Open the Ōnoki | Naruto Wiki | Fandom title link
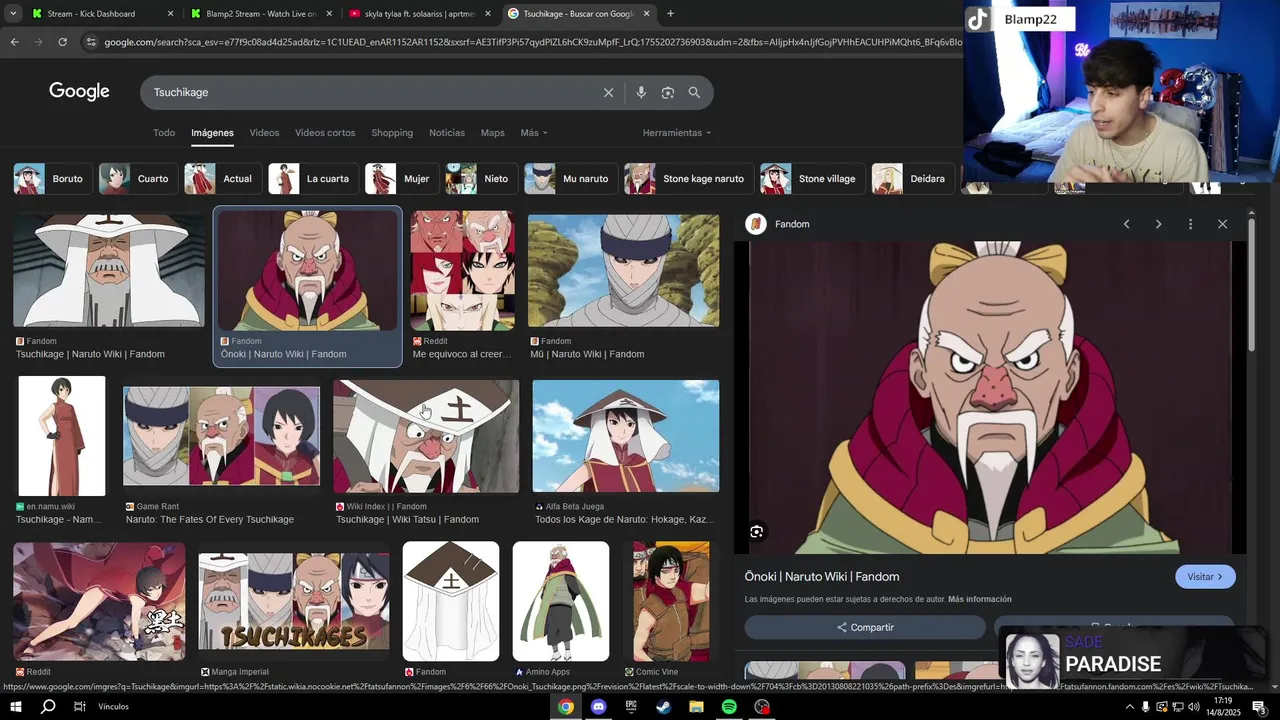Screen dimensions: 1280x720 (x=822, y=577)
